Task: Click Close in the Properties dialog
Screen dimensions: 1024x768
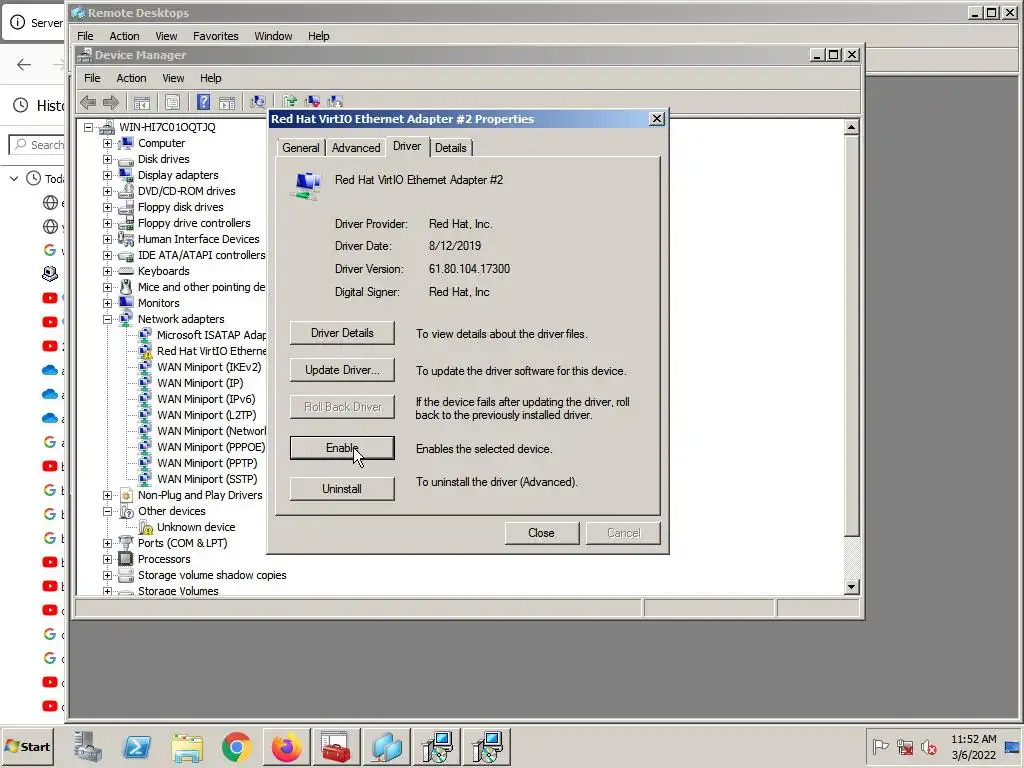Action: click(x=541, y=533)
